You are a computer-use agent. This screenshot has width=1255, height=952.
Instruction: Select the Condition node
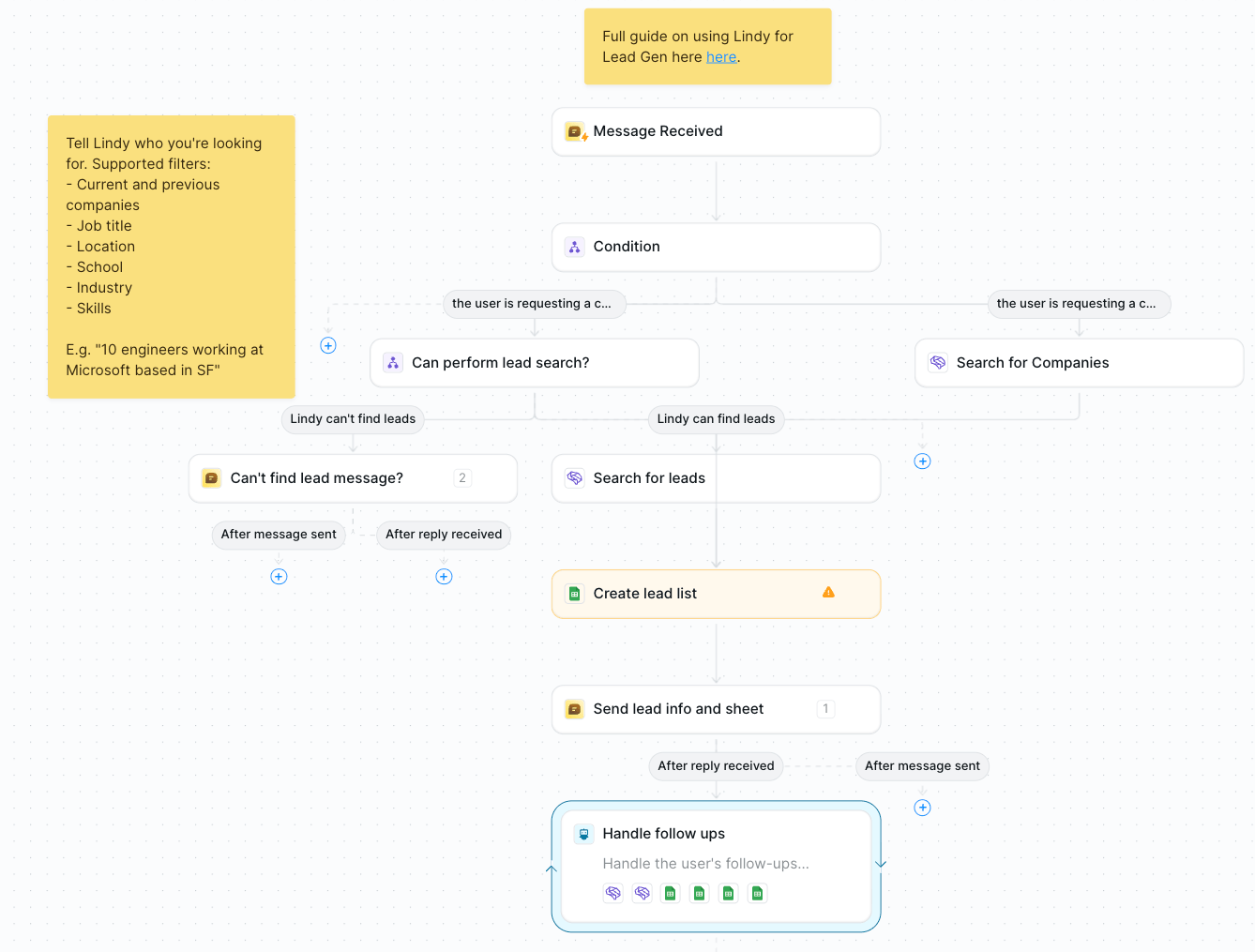pos(717,248)
